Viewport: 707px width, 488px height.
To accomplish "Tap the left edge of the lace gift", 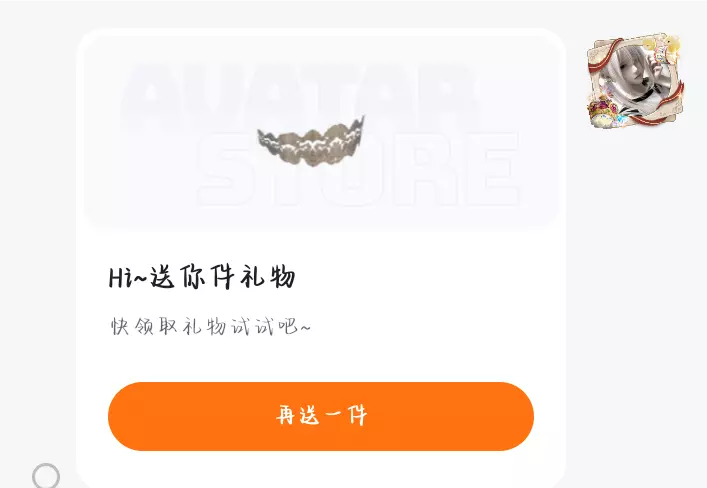I will tap(262, 139).
